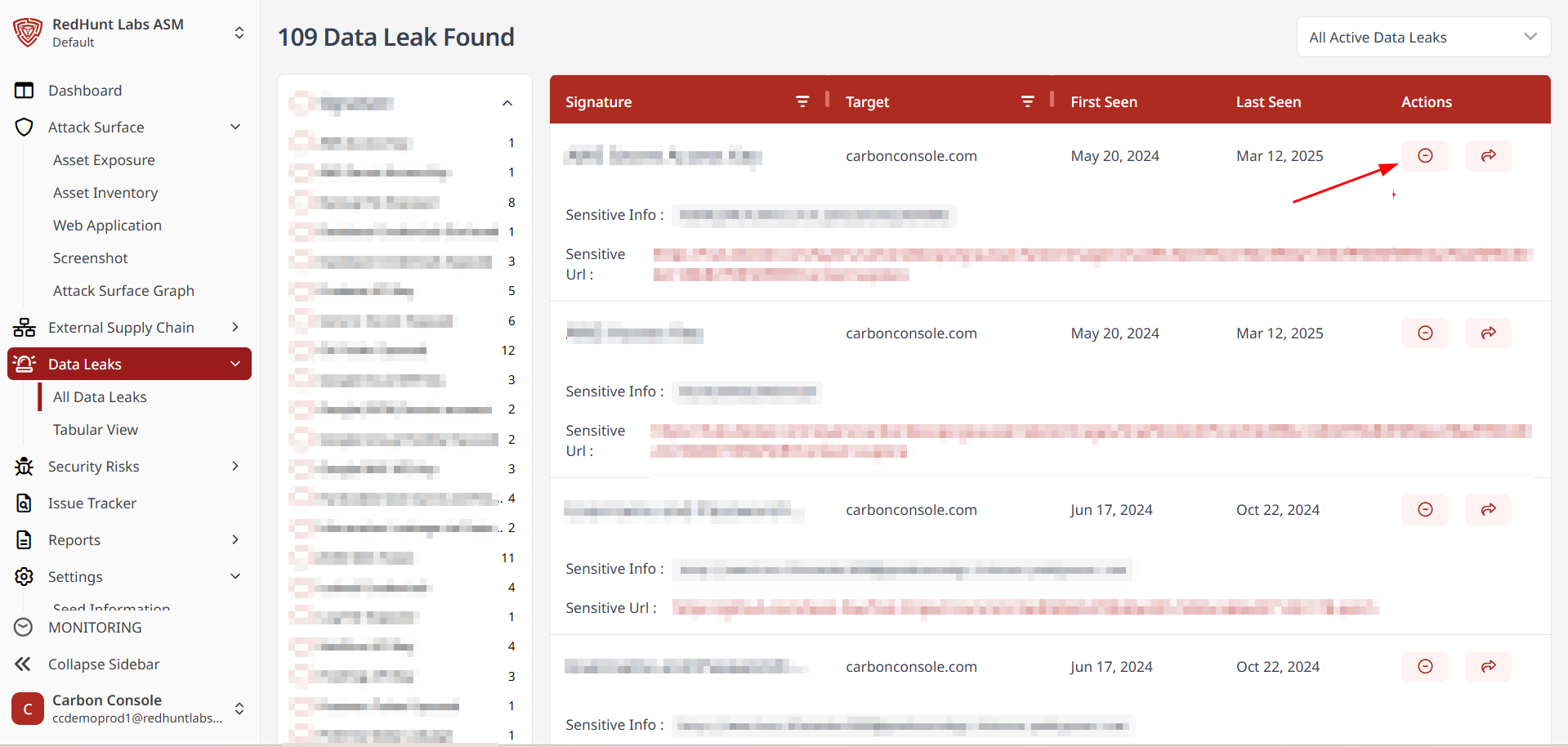The height and width of the screenshot is (747, 1568).
Task: Check the signature filter with count 5
Action: (302, 291)
